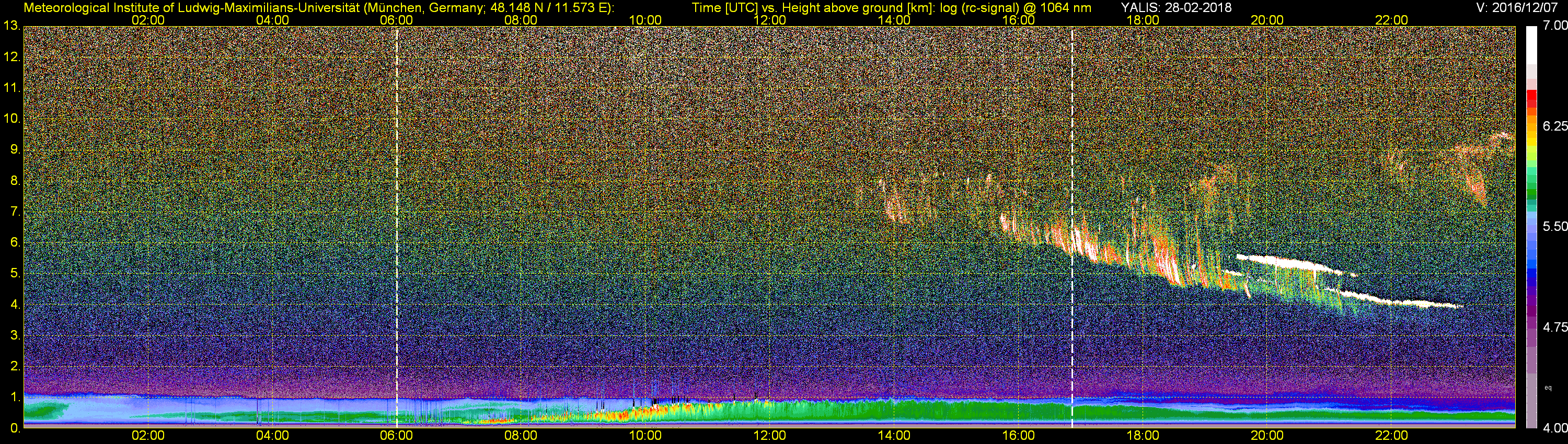The height and width of the screenshot is (444, 1568).
Task: Click the 4.75 colorbar value
Action: pyautogui.click(x=1556, y=327)
